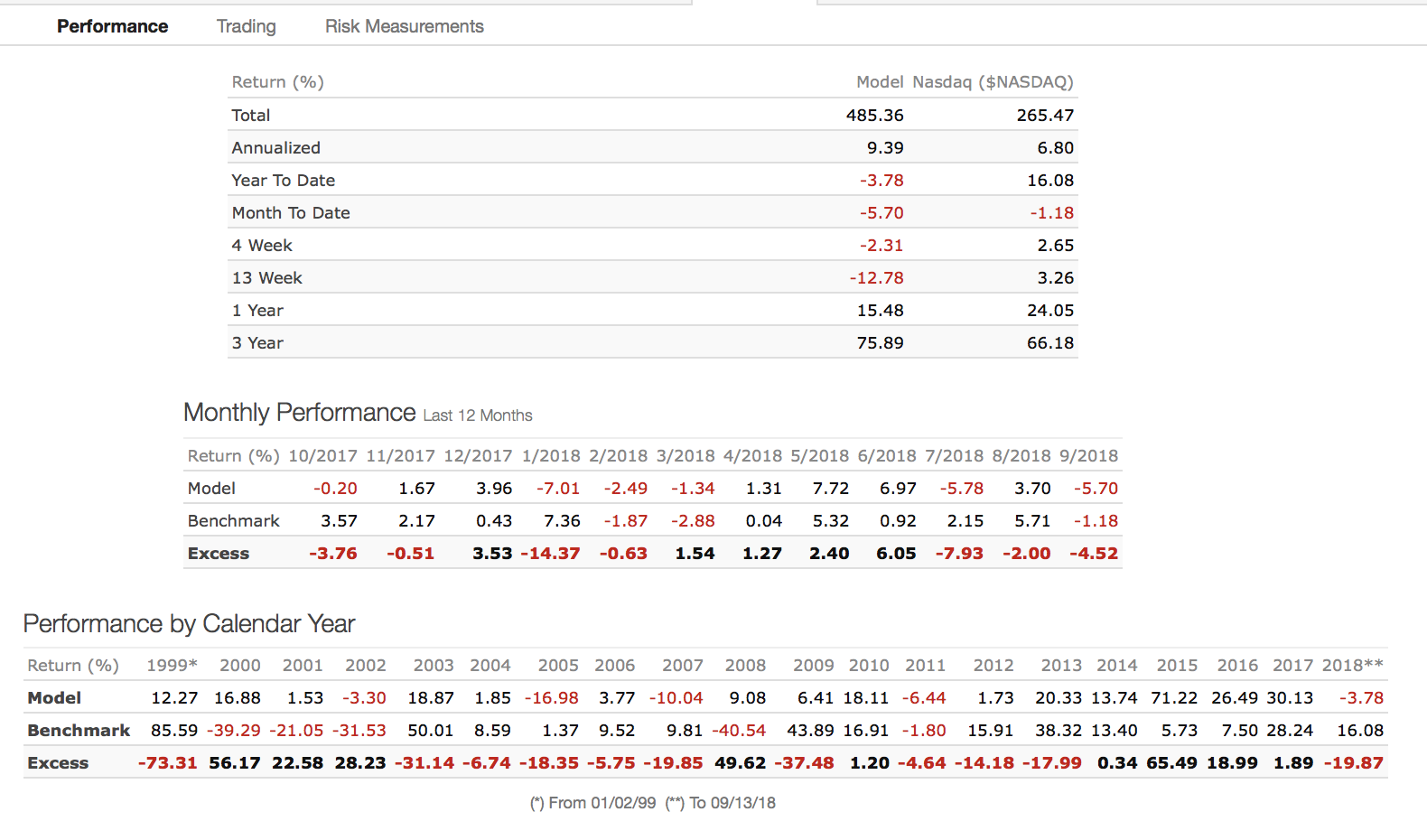
Task: Select the 2008 calendar year column header
Action: coord(745,666)
